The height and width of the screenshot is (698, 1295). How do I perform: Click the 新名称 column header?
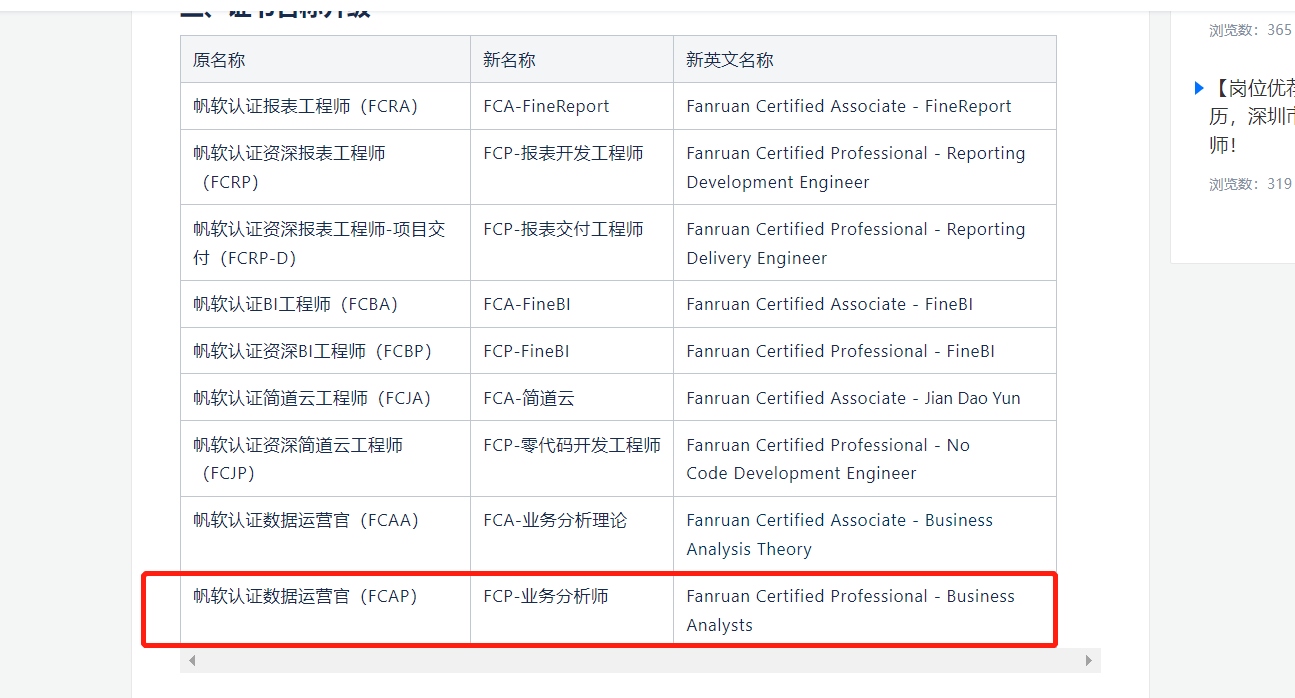tap(572, 60)
